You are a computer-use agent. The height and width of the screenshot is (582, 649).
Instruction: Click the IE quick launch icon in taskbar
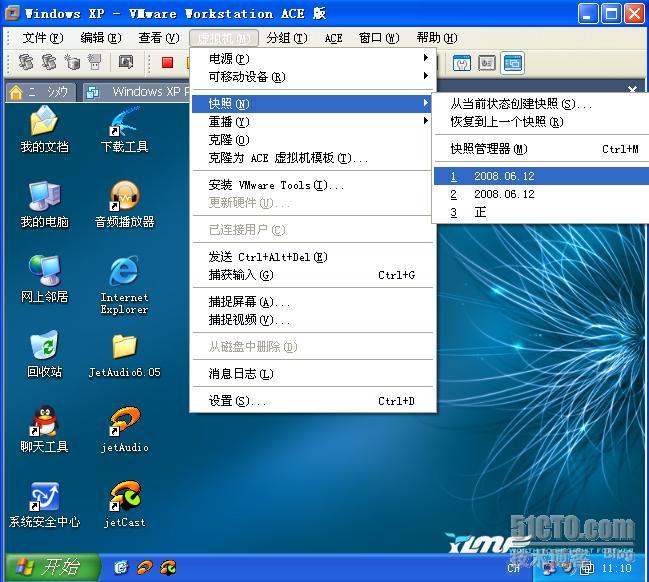pyautogui.click(x=121, y=567)
